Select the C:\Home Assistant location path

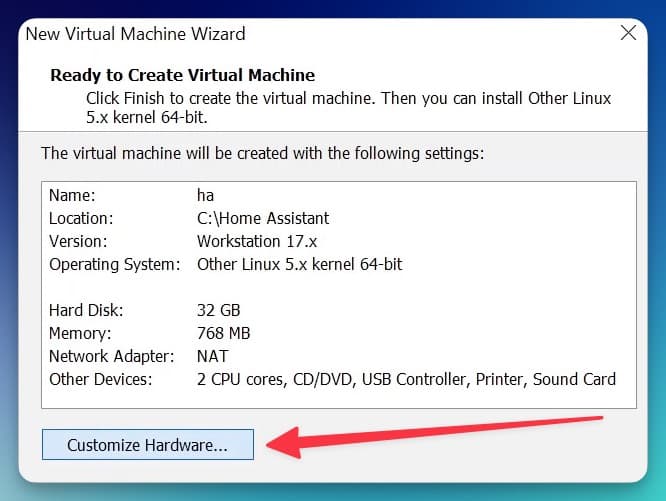coord(263,218)
